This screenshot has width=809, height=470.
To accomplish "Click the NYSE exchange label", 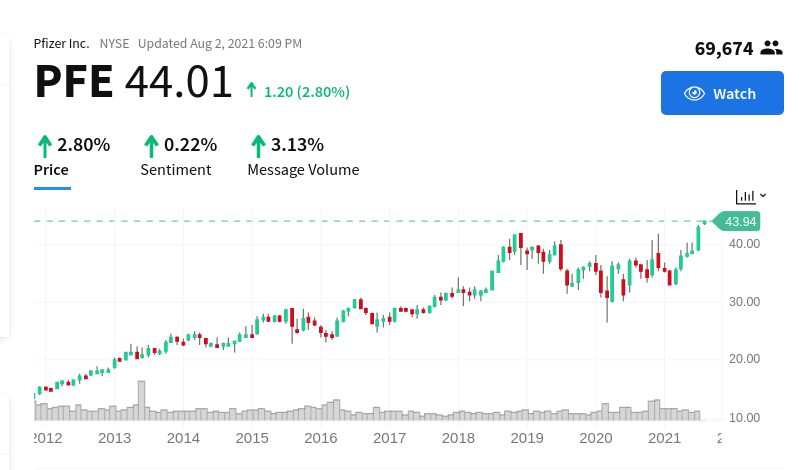I will (115, 43).
